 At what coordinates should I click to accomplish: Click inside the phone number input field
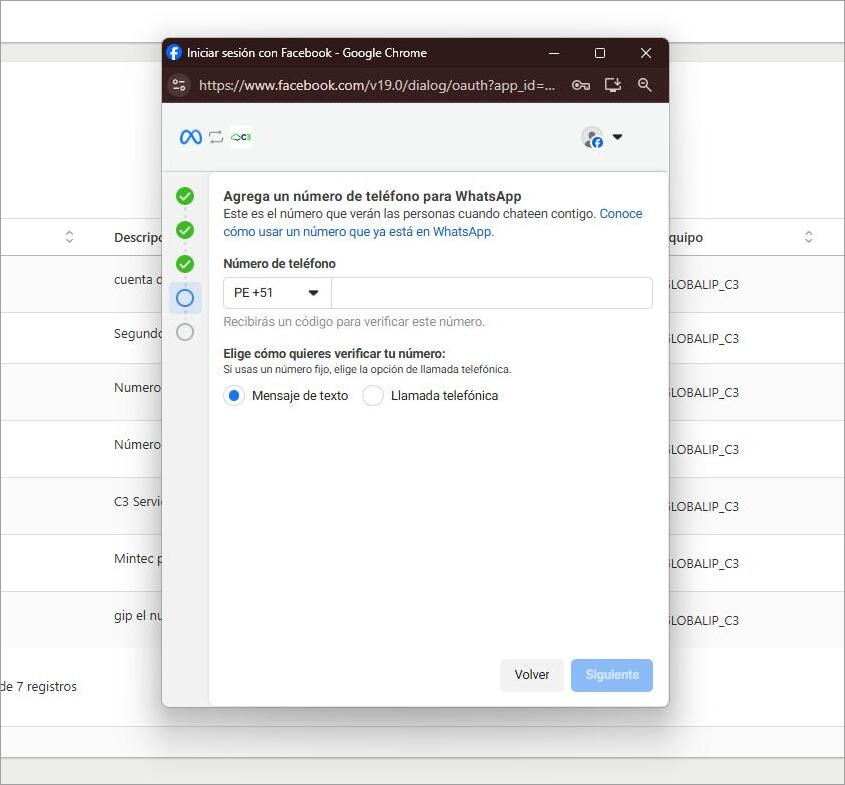(x=490, y=292)
